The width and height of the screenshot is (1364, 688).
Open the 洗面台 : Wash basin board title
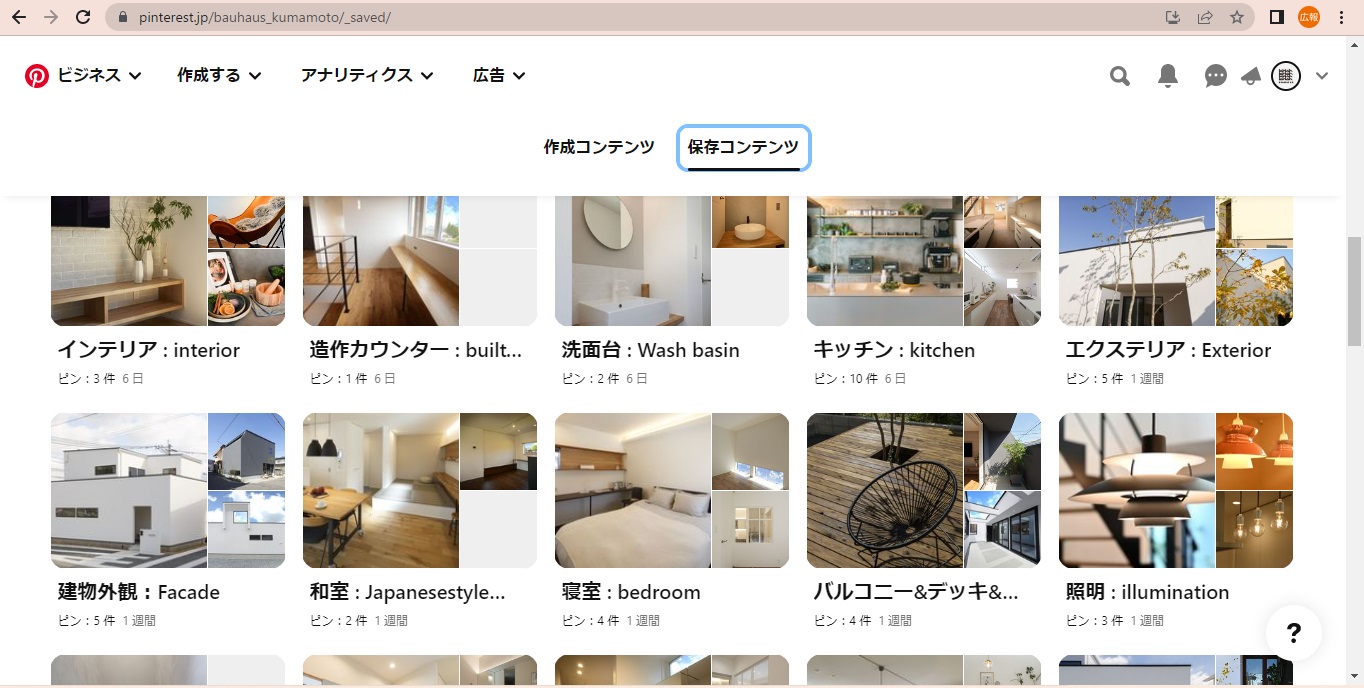tap(651, 350)
